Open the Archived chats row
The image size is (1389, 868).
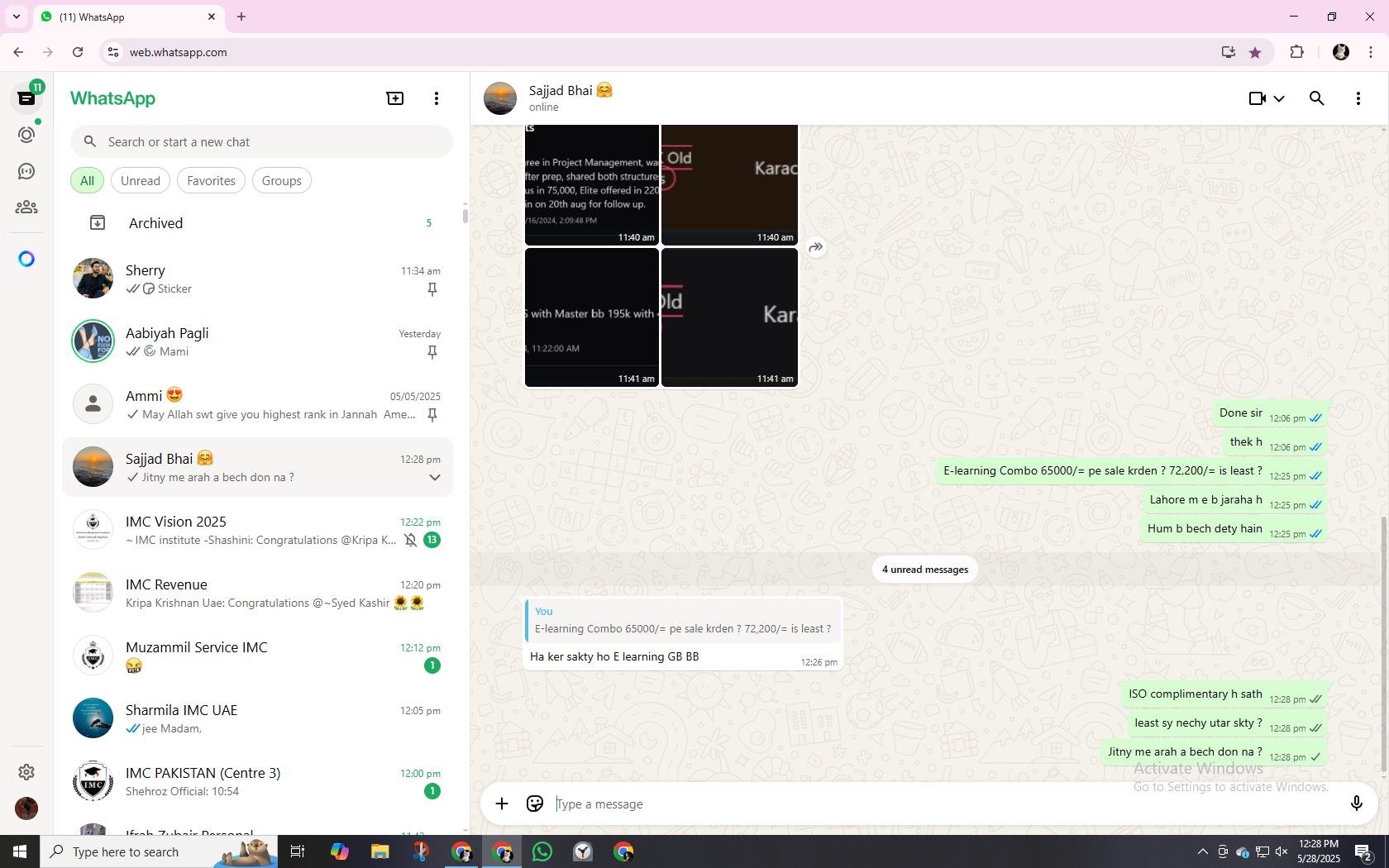(258, 223)
